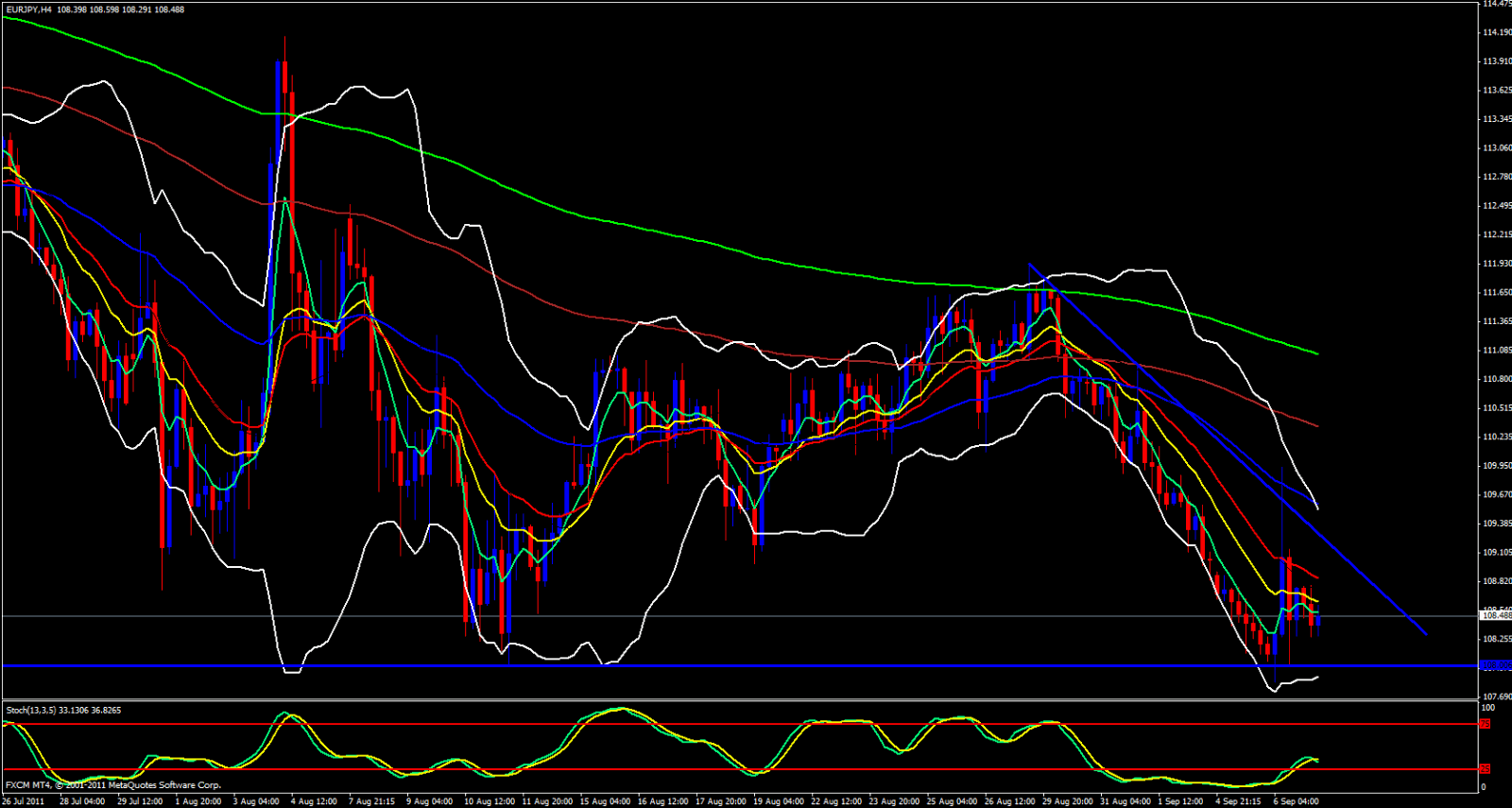Viewport: 1512px width, 808px height.
Task: Select the right end of thick green moving average
Action: pyautogui.click(x=1316, y=353)
